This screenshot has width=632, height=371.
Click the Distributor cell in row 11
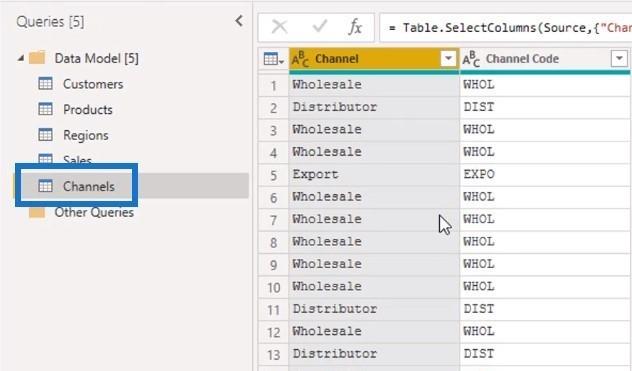point(374,309)
